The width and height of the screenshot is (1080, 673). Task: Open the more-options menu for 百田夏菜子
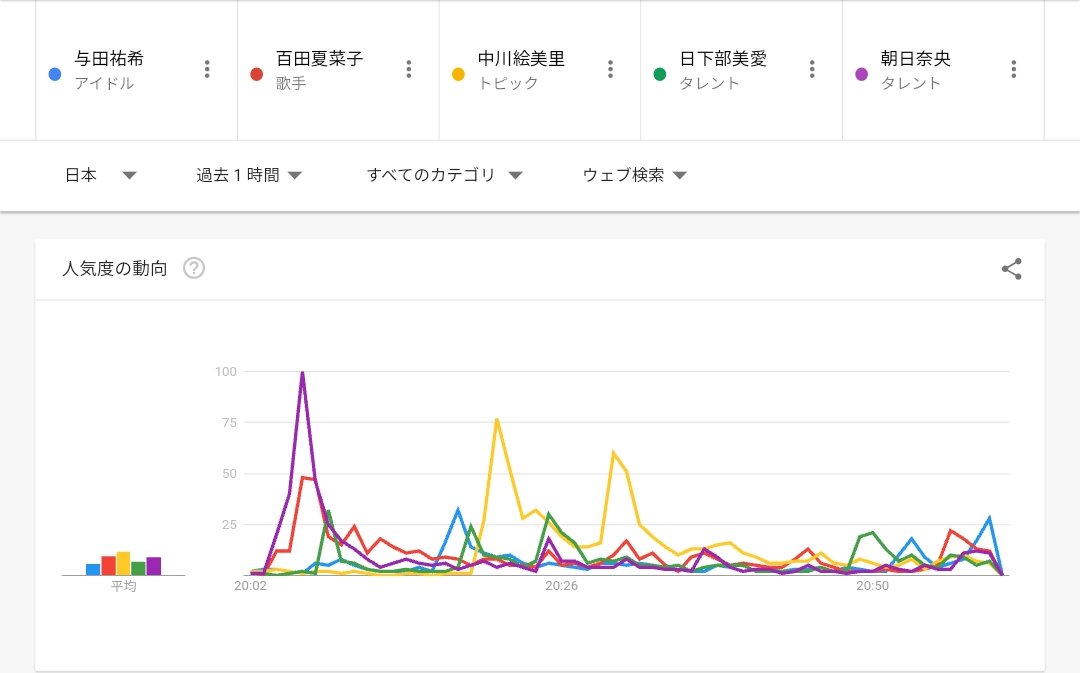click(408, 69)
